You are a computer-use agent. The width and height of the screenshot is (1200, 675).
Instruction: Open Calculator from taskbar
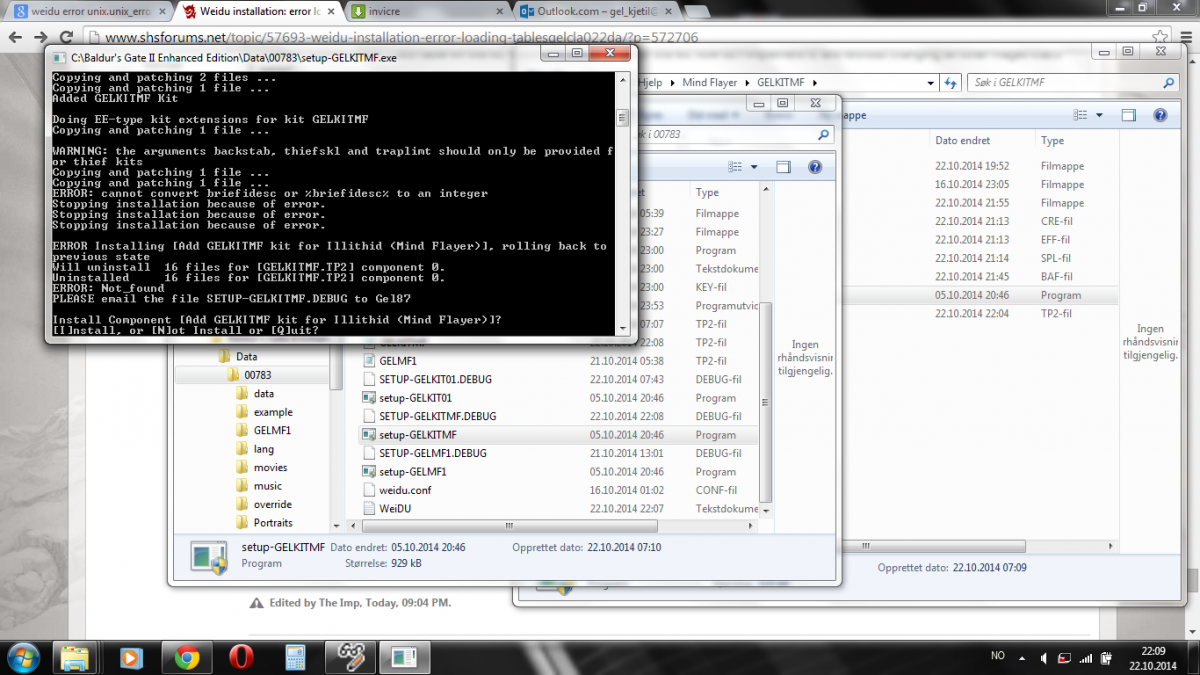coord(295,657)
